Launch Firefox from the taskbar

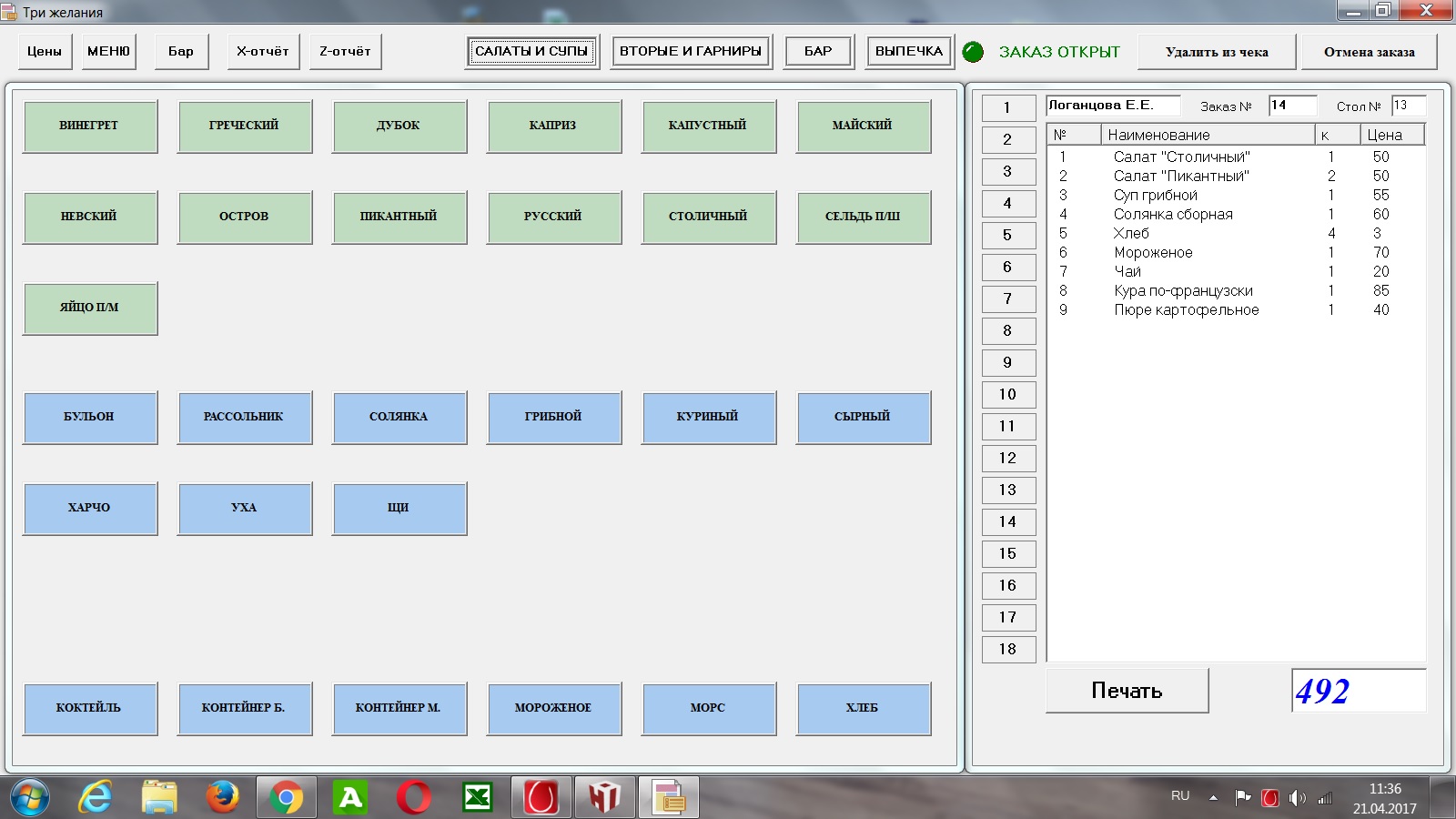(x=222, y=798)
